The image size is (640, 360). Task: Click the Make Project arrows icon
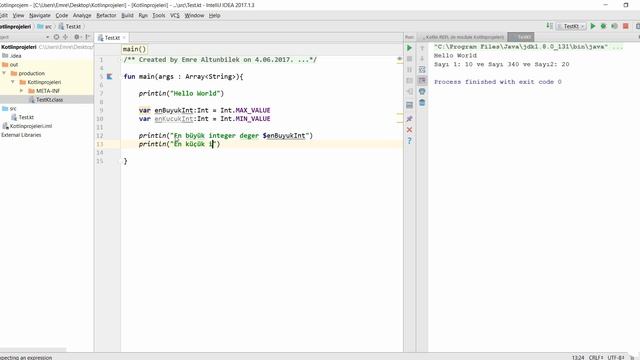coord(549,26)
